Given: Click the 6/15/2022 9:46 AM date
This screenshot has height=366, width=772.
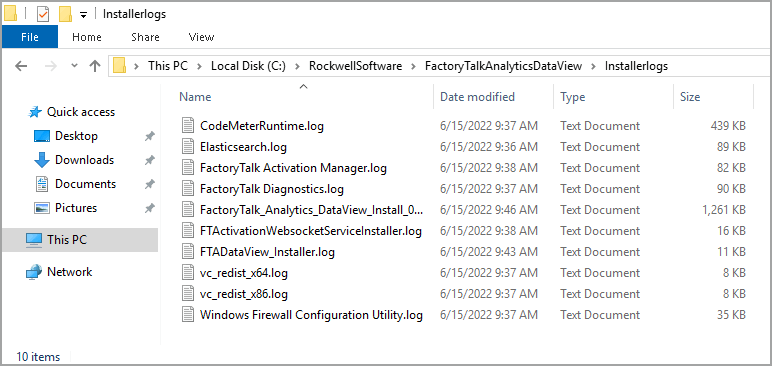Looking at the screenshot, I should click(x=489, y=210).
